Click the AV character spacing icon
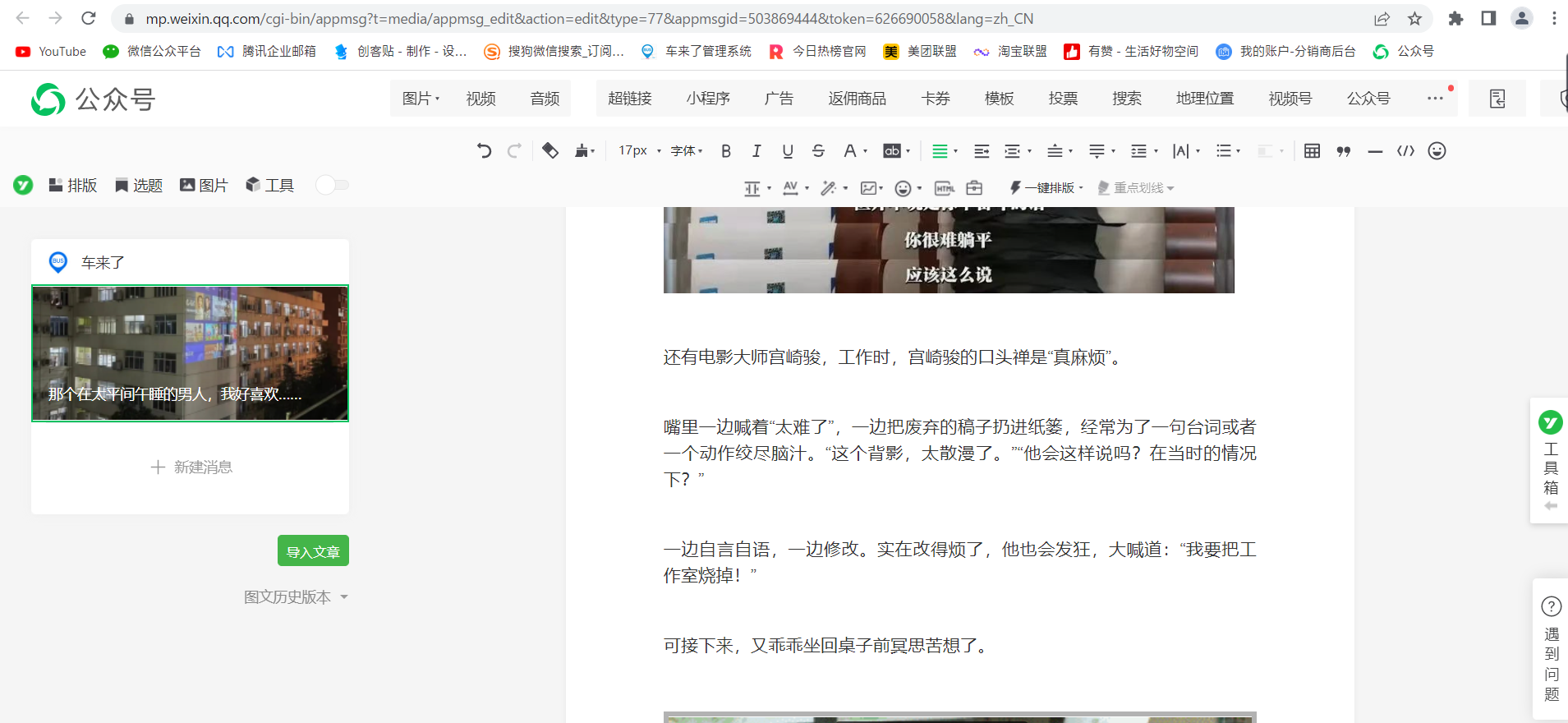Image resolution: width=1568 pixels, height=723 pixels. coord(791,188)
